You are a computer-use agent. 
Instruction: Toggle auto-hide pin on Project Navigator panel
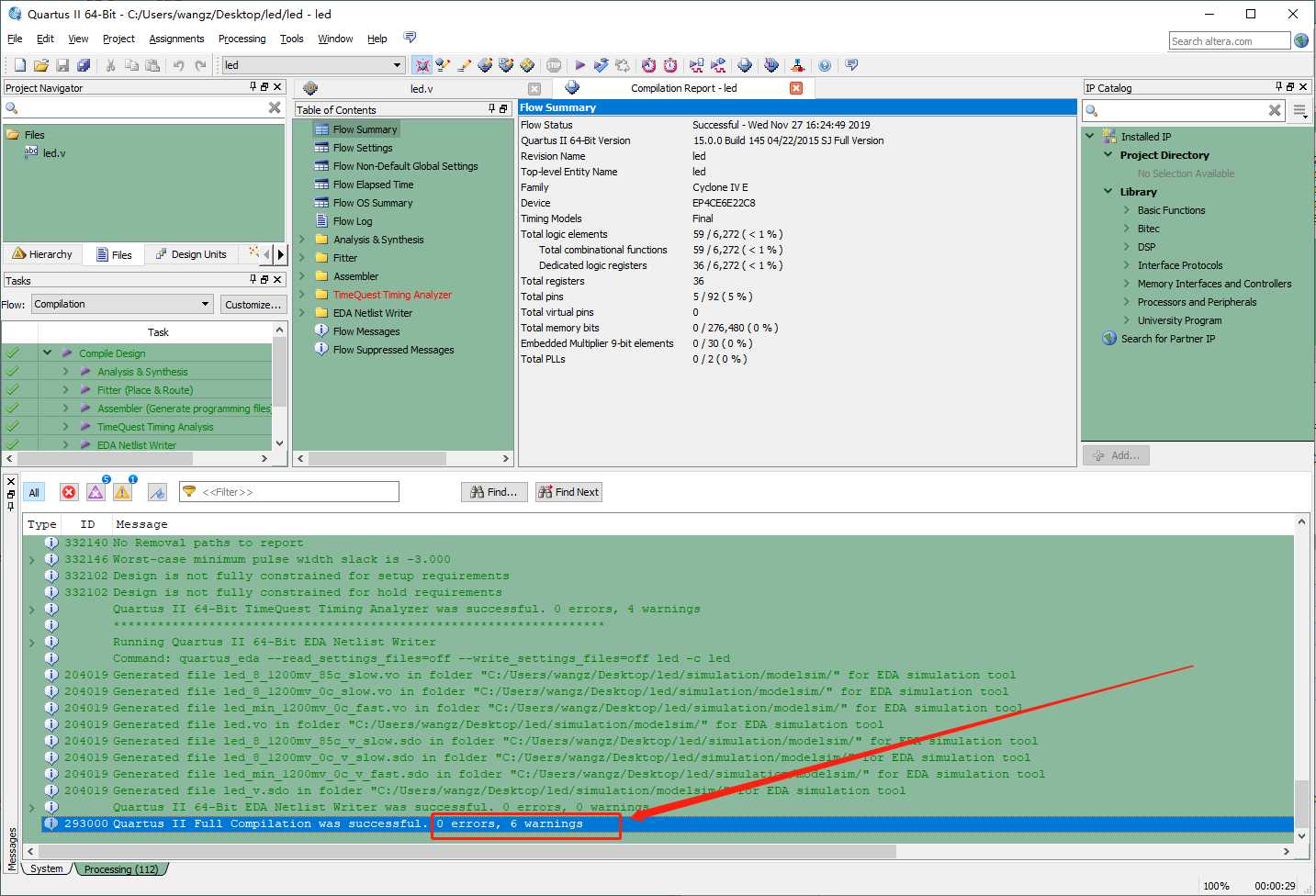coord(253,86)
